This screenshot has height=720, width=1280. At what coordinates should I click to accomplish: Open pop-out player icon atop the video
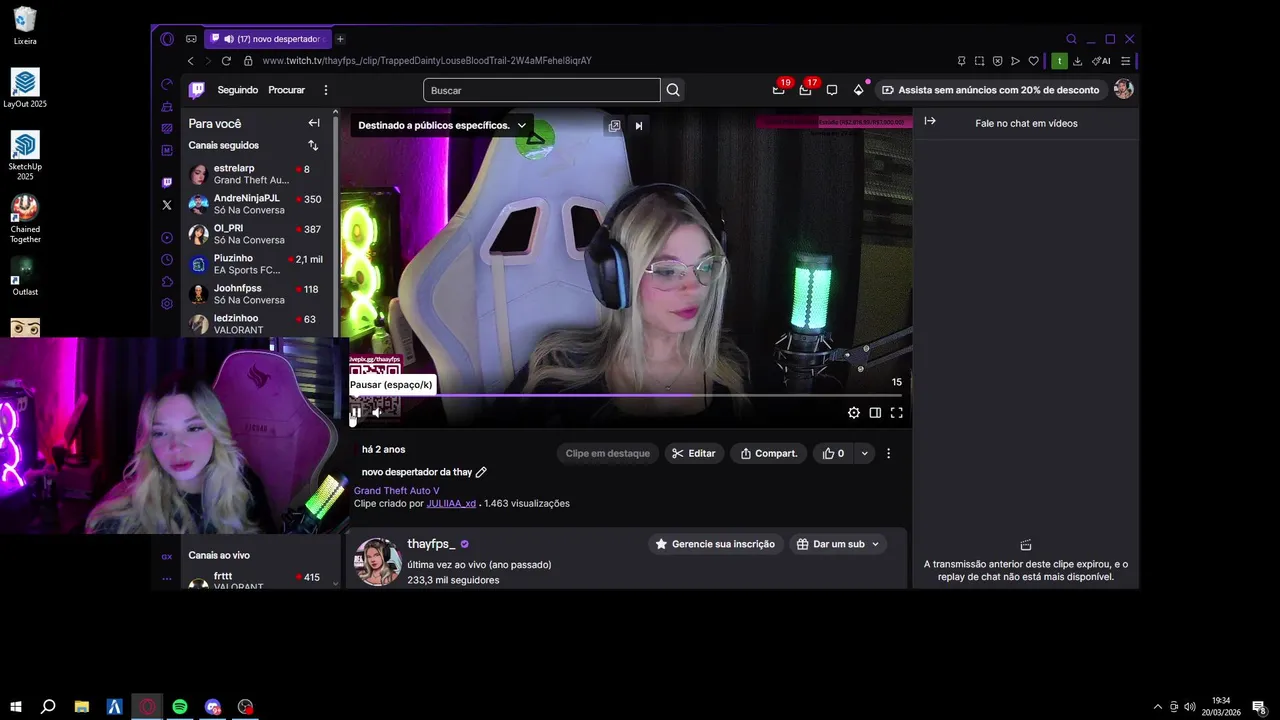614,125
